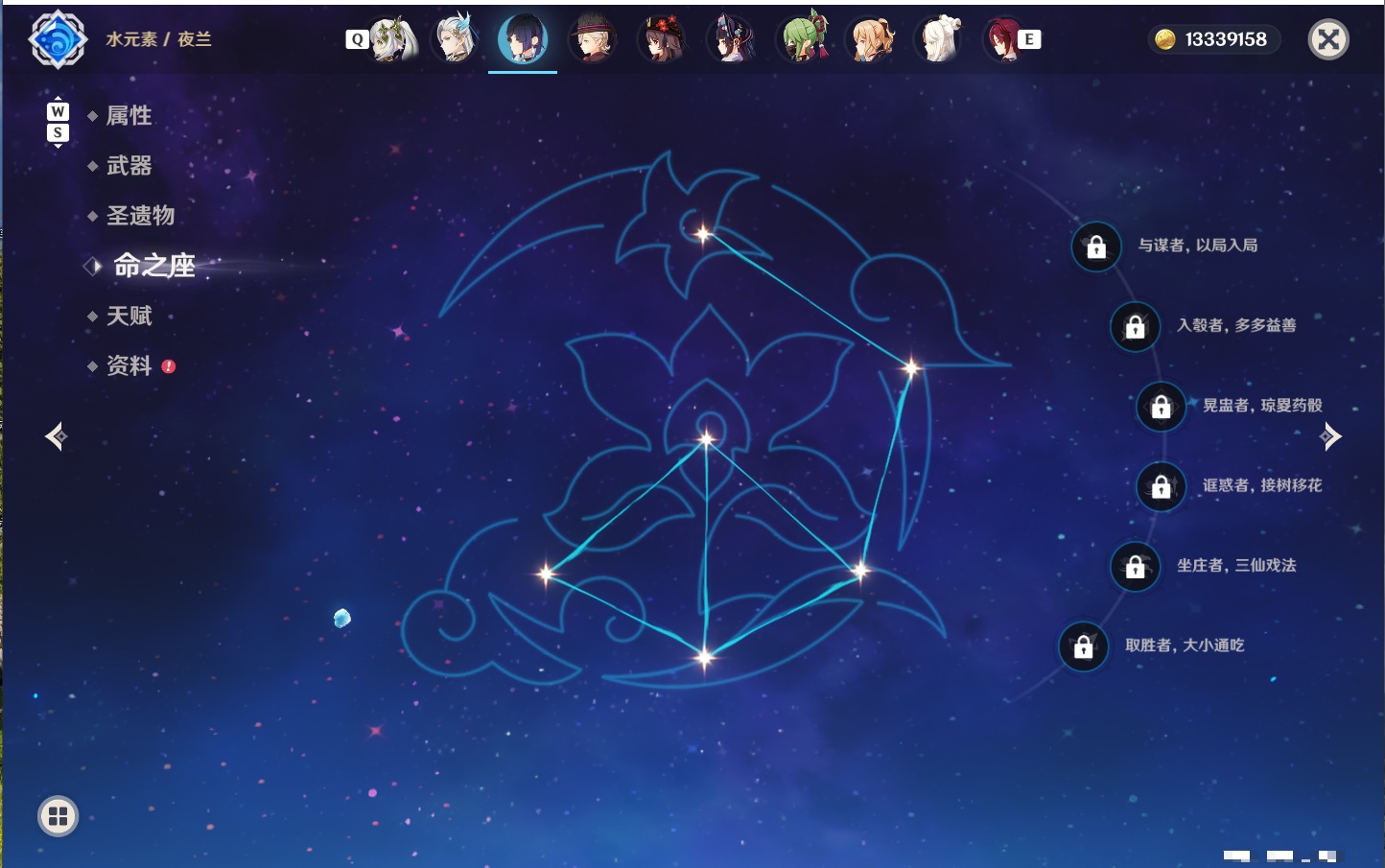Image resolution: width=1385 pixels, height=868 pixels.
Task: Click the leftmost star of the constellation
Action: coord(546,574)
